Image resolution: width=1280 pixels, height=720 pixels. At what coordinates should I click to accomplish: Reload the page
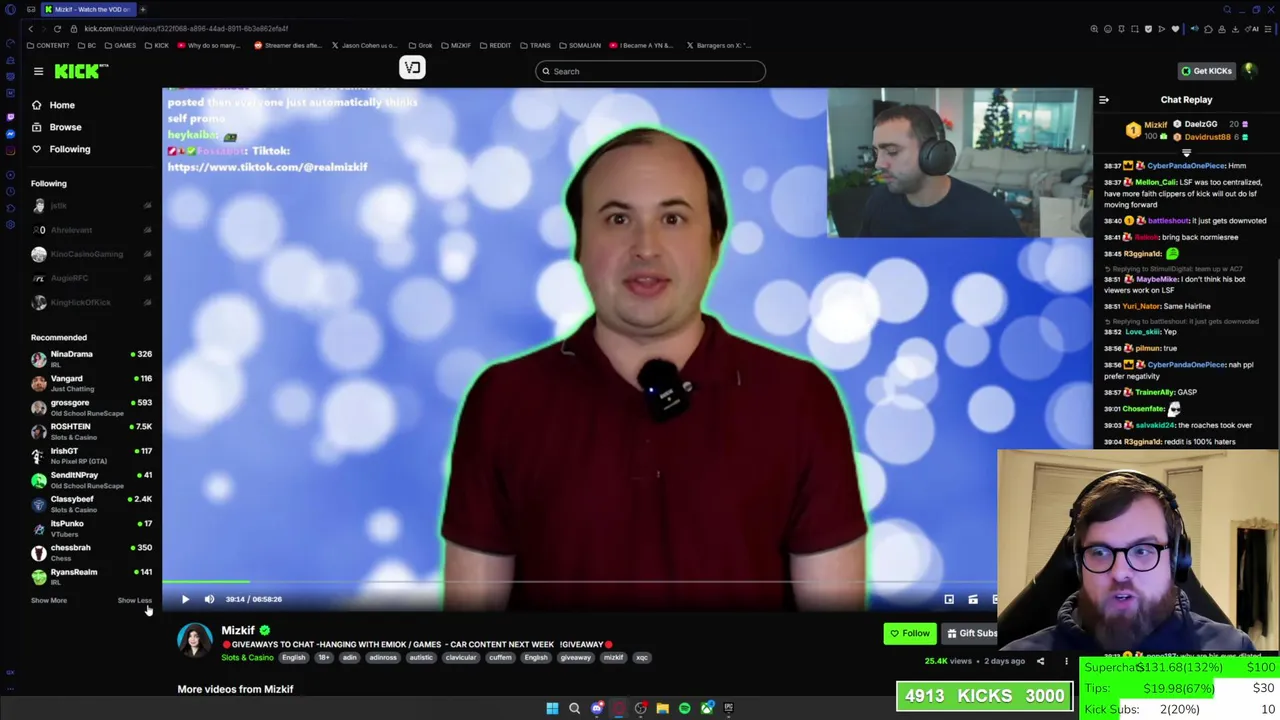[57, 28]
